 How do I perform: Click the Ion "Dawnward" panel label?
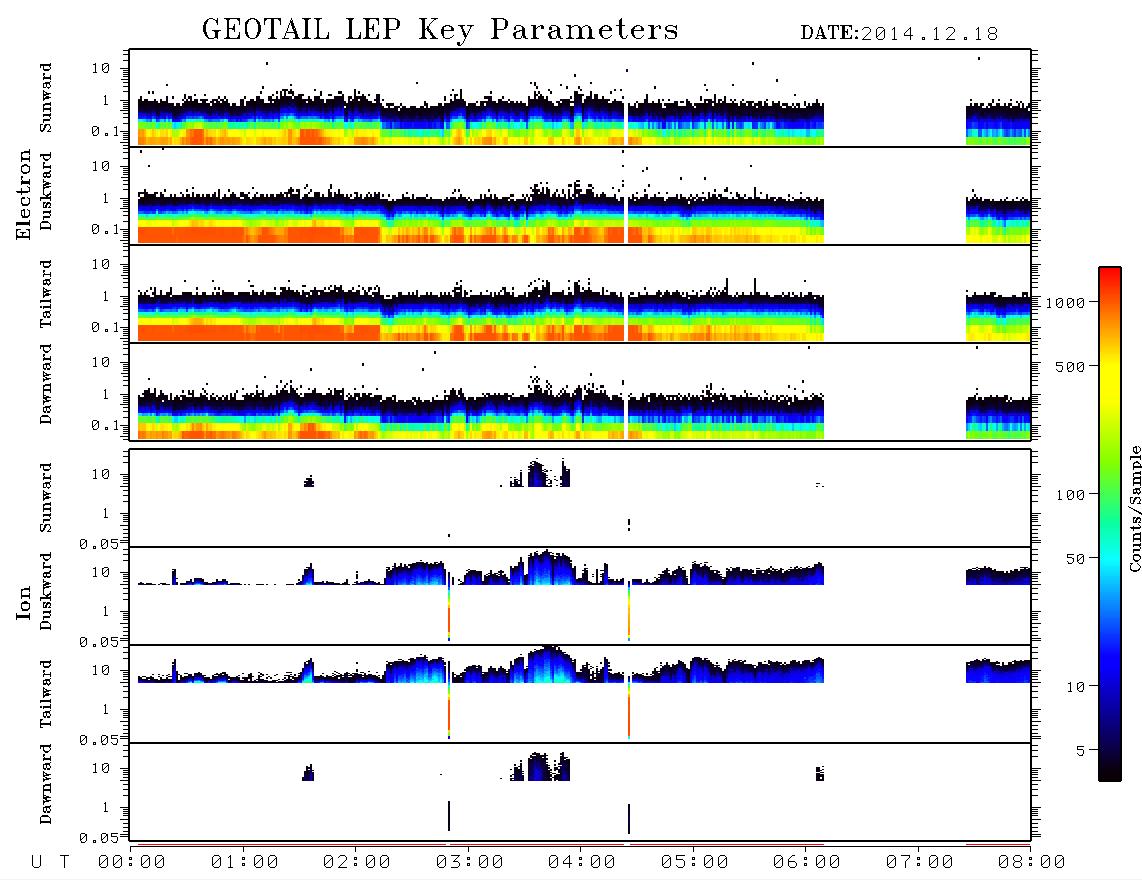pos(45,784)
